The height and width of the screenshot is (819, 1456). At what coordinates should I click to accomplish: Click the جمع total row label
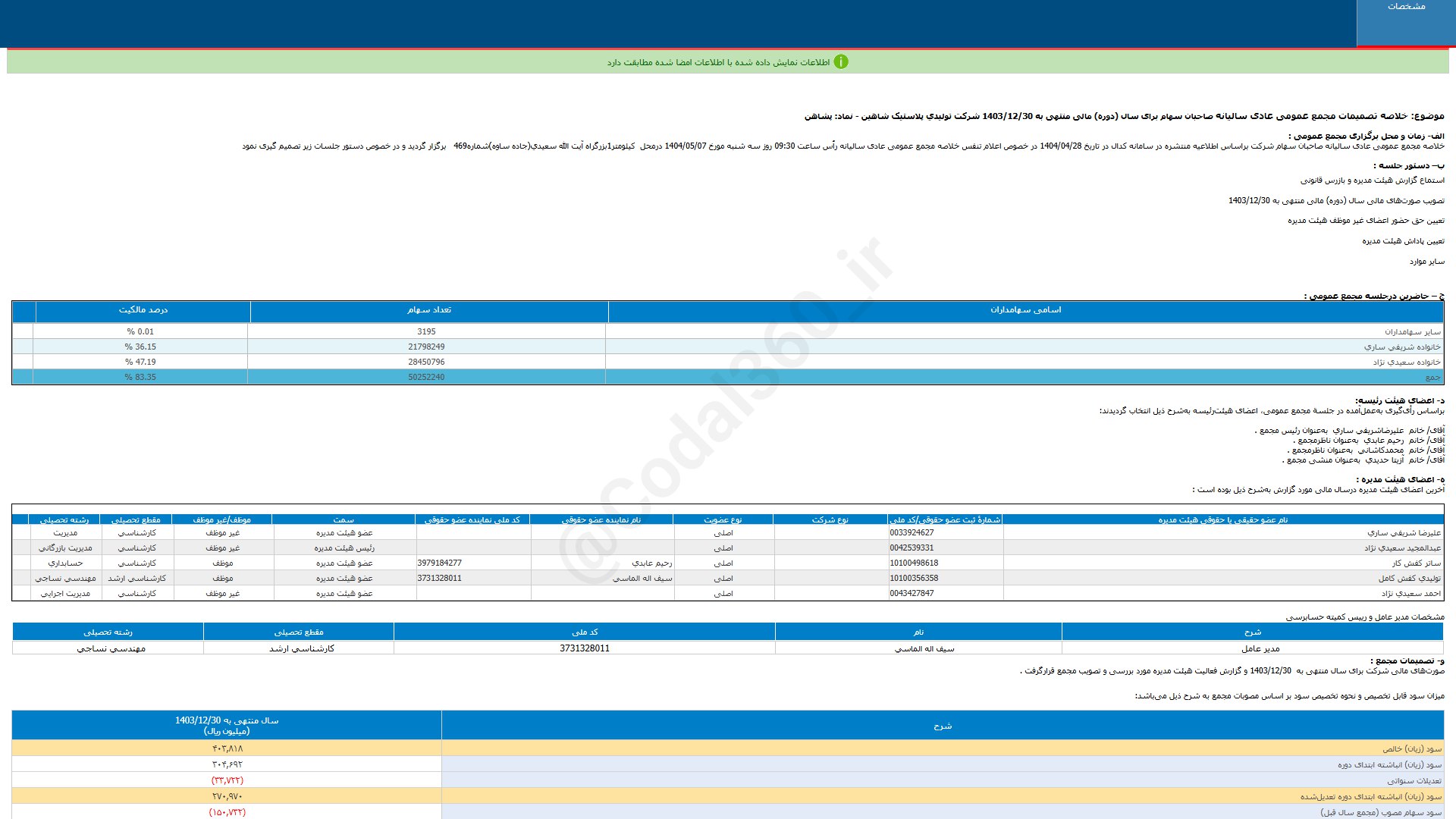pos(1432,377)
